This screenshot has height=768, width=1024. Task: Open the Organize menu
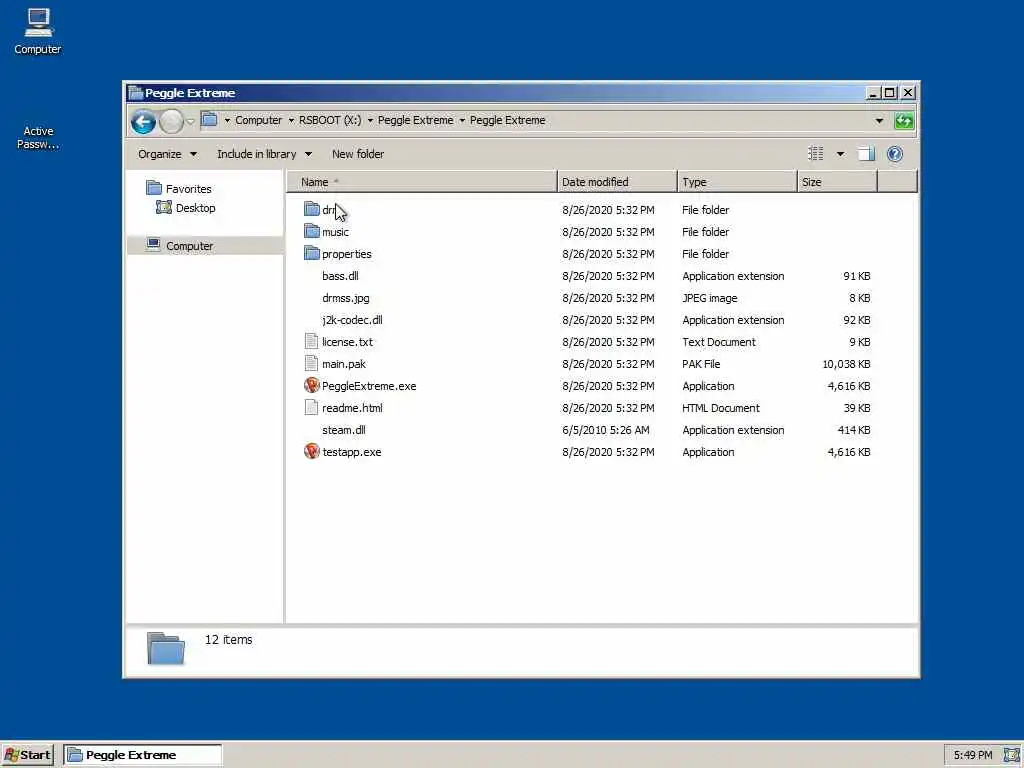coord(167,154)
